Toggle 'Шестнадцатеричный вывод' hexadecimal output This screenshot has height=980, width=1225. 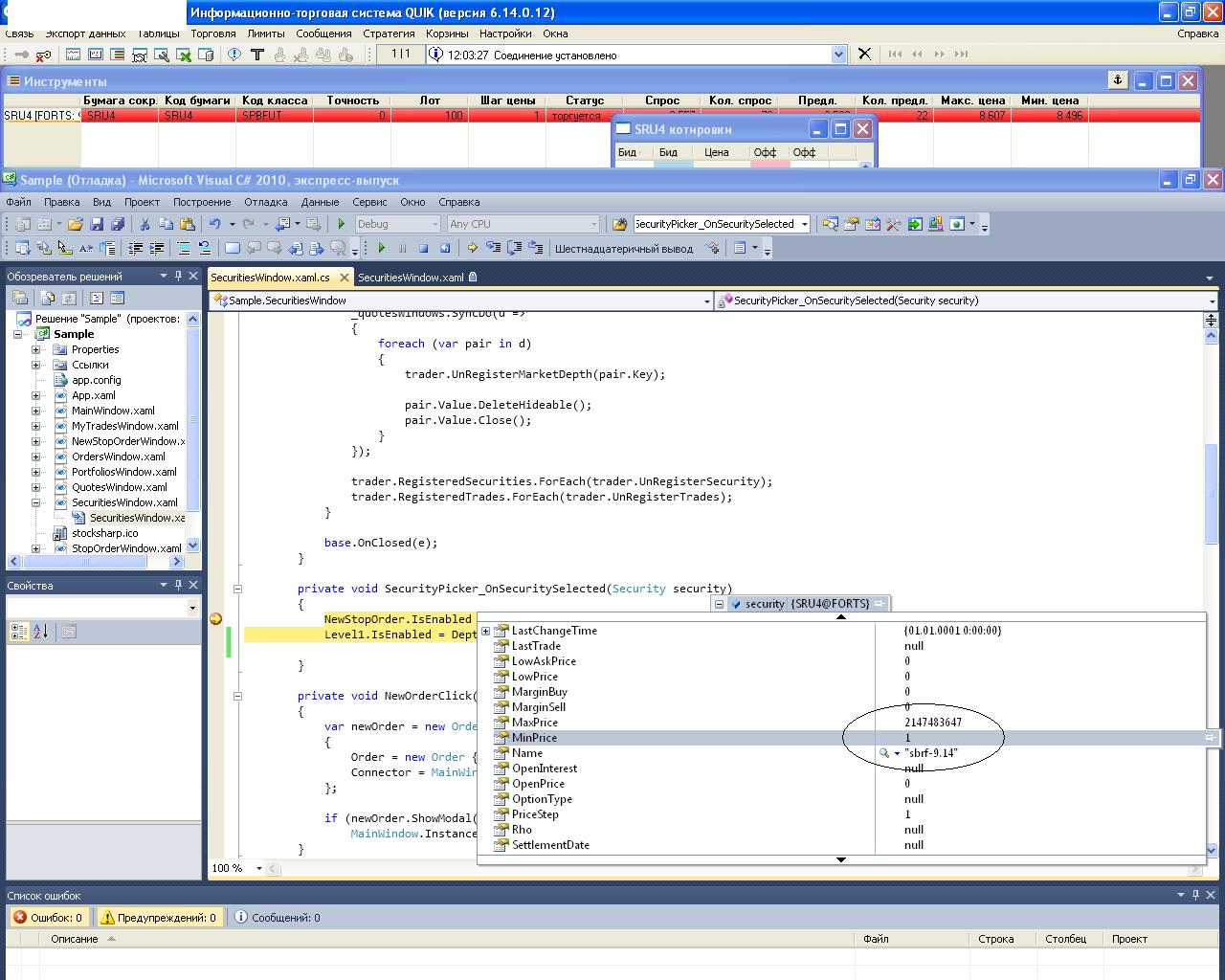tap(623, 249)
